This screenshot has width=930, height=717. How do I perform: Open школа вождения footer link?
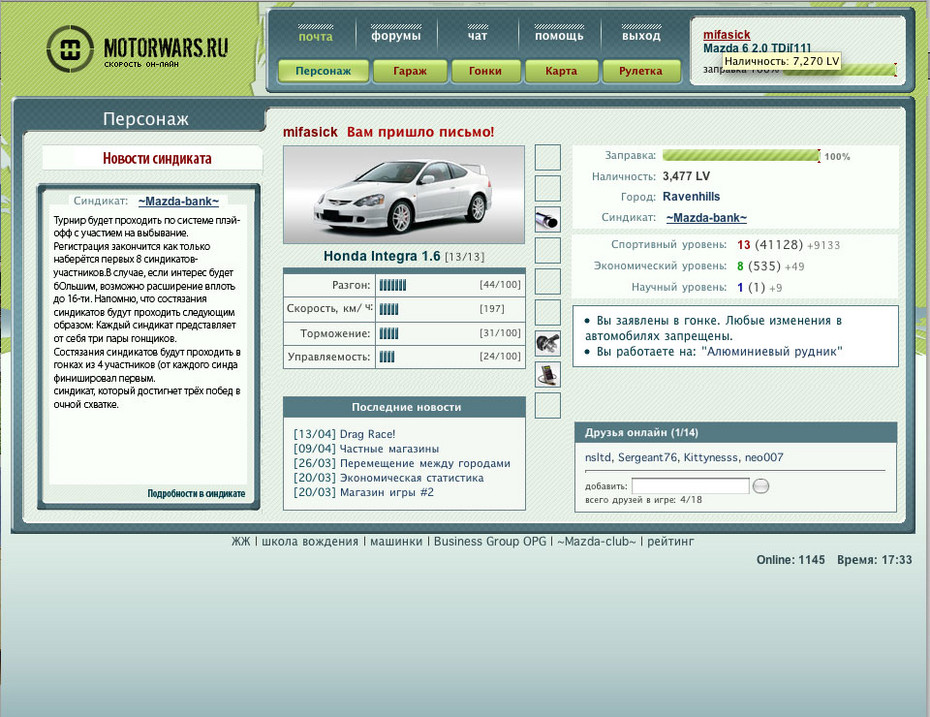[x=310, y=541]
